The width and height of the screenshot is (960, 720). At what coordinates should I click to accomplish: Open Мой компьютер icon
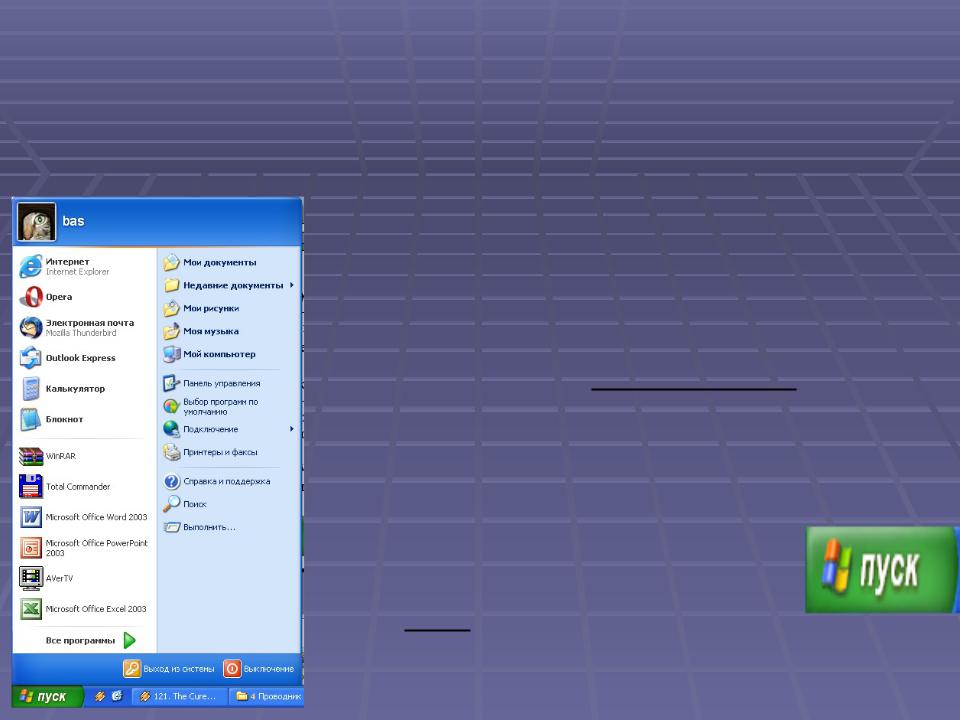[171, 354]
